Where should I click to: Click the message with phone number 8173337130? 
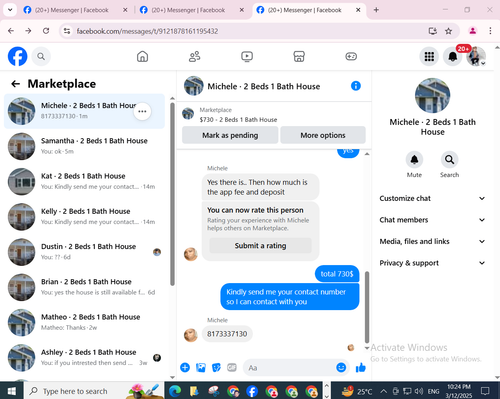coord(227,334)
